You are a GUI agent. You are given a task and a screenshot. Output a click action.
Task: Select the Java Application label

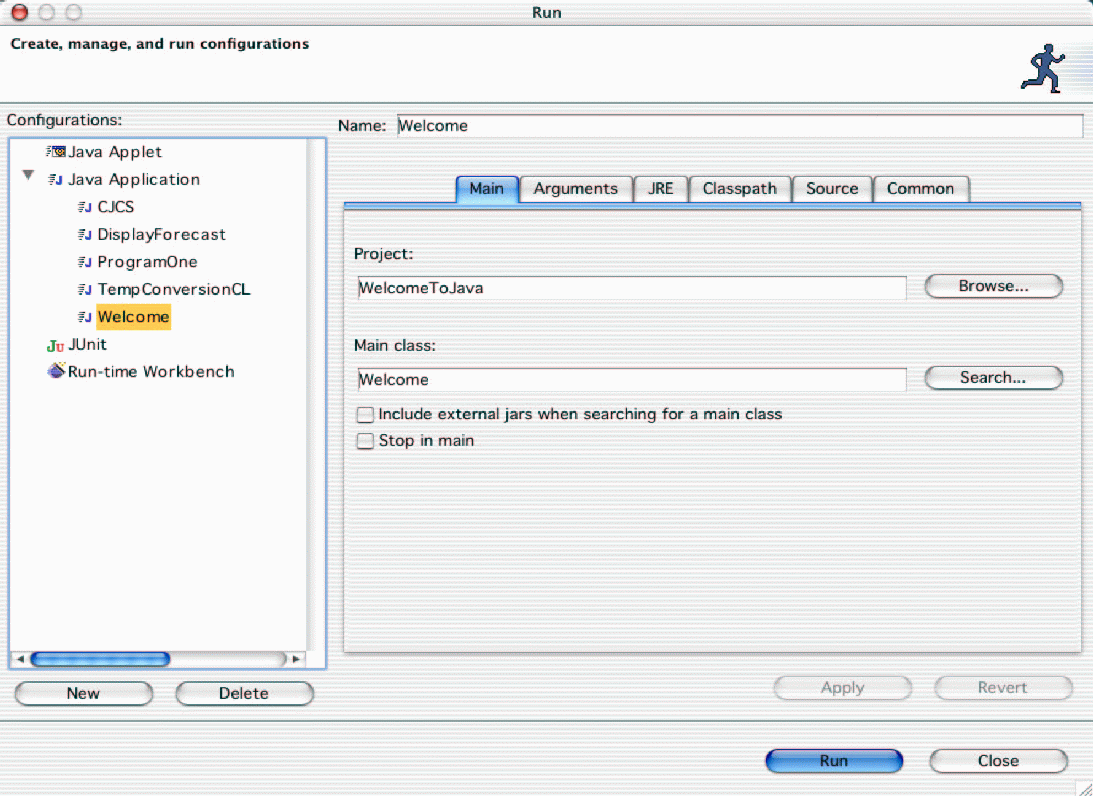point(134,179)
